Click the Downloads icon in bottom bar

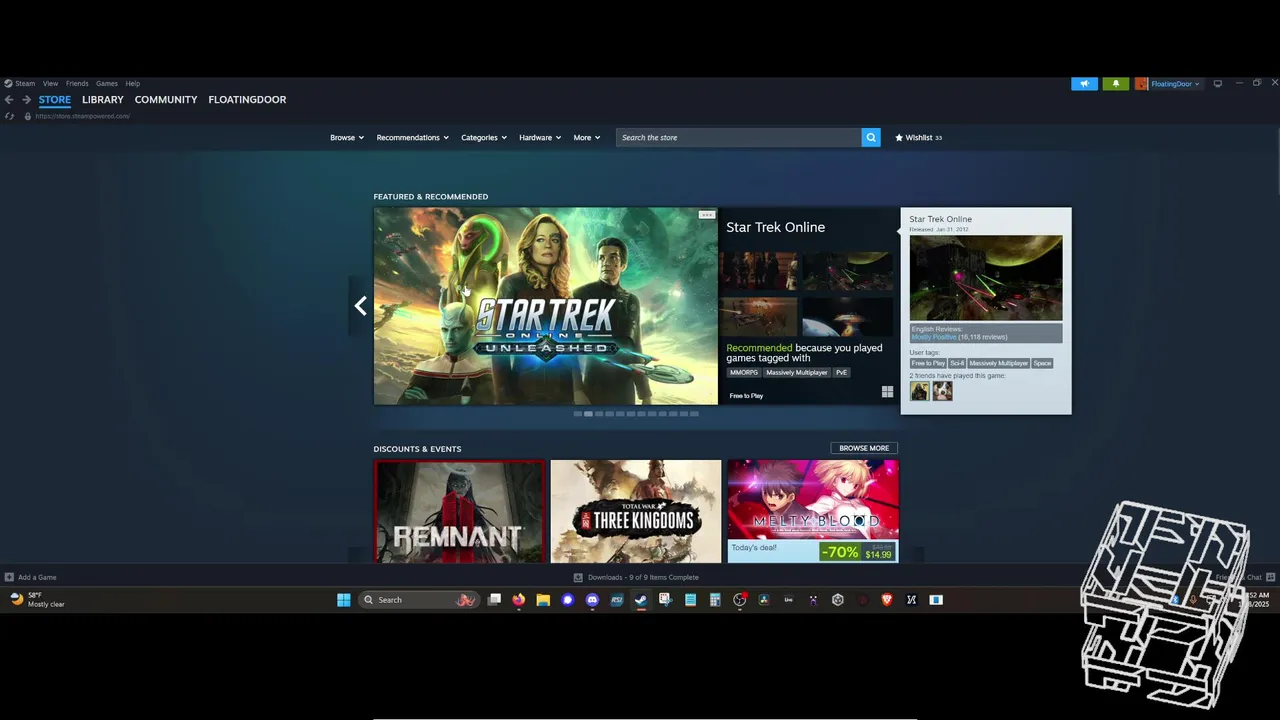(x=578, y=577)
